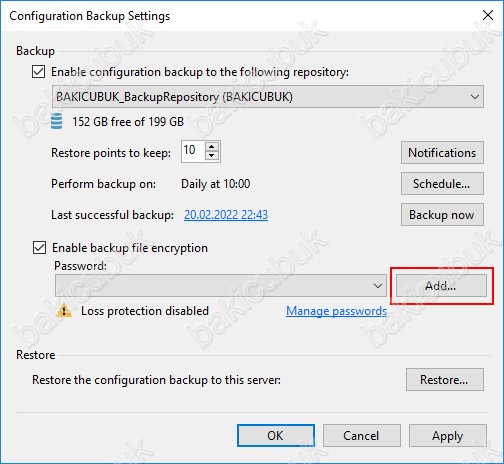Open the Schedule... dialog

(x=442, y=184)
